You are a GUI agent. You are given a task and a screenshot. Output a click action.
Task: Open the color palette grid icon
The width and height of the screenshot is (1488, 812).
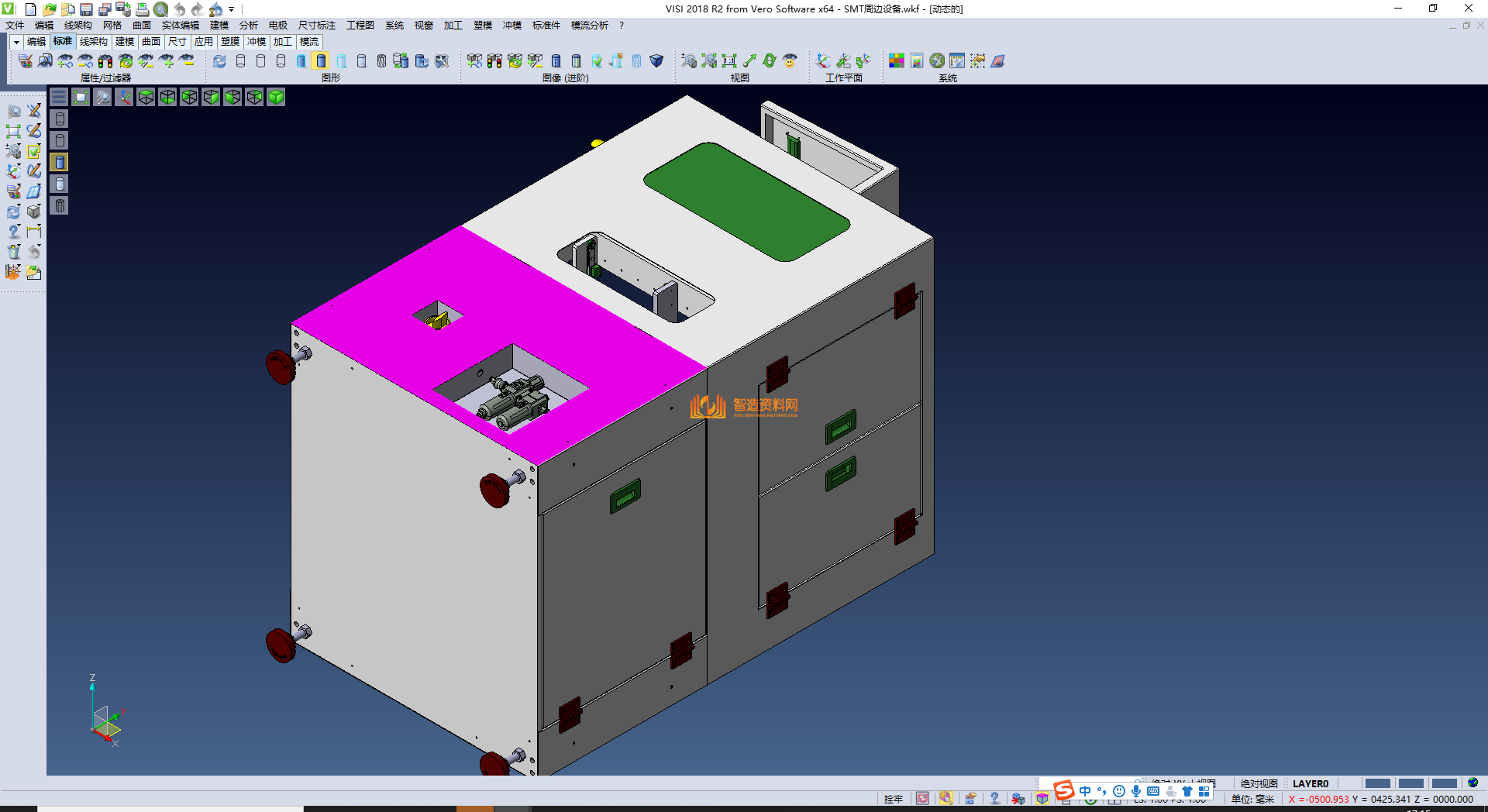point(897,61)
